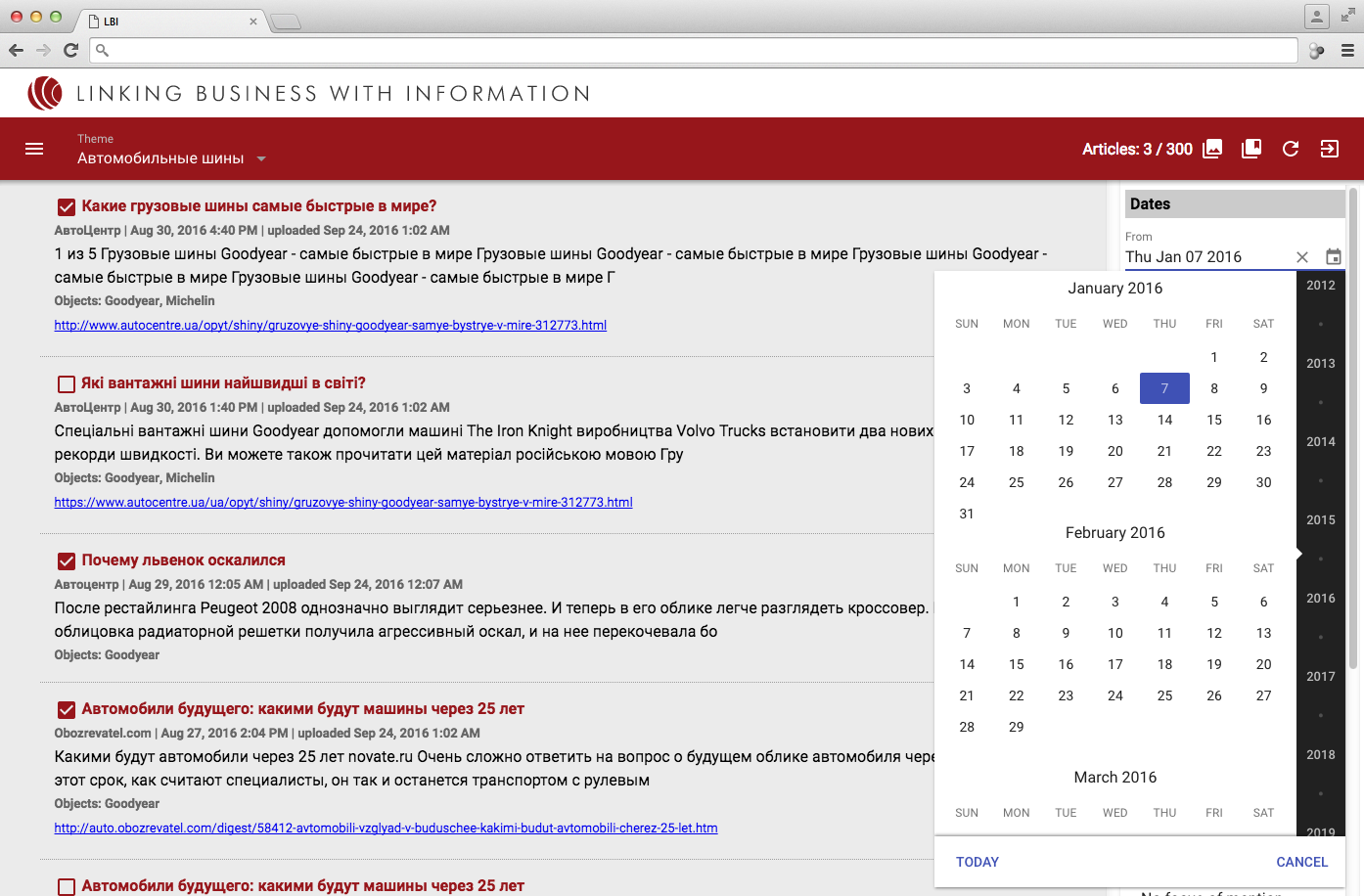Reload the browser page
1364x896 pixels.
pos(70,50)
